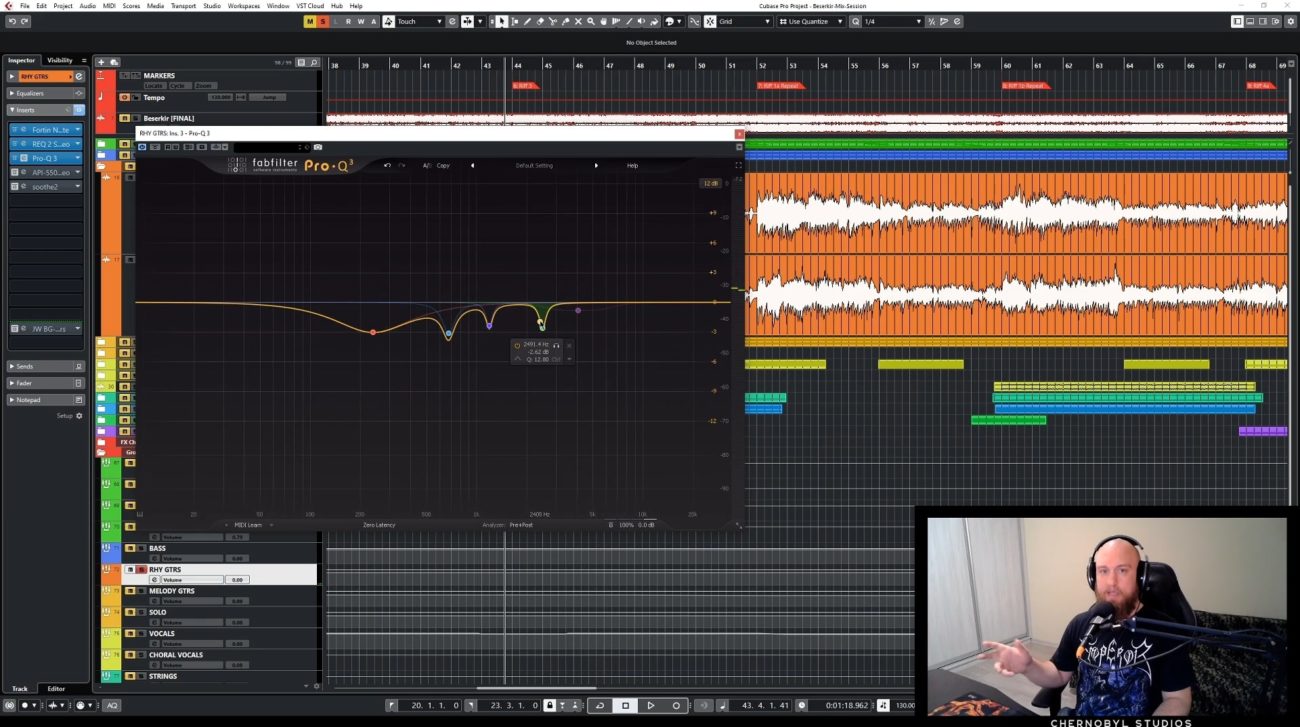Open the File menu
1300x727 pixels.
(x=25, y=6)
